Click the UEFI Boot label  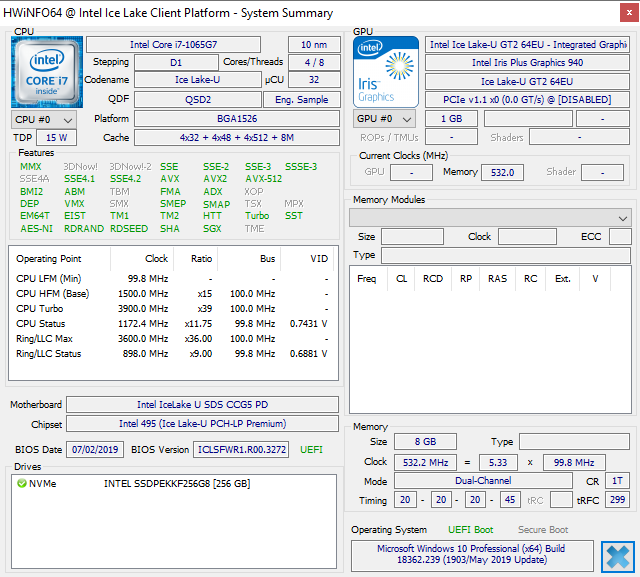[471, 530]
